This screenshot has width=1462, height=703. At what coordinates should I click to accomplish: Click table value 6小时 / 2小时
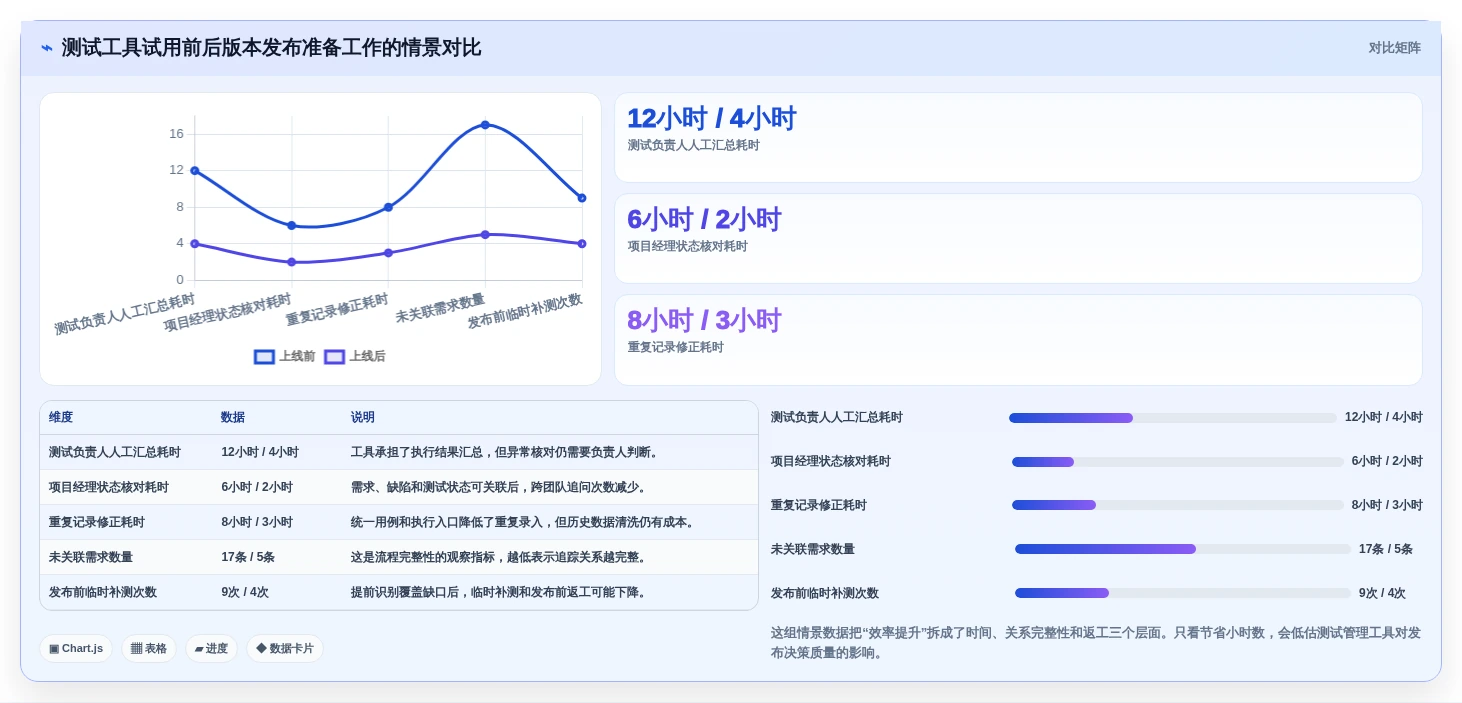click(x=257, y=488)
